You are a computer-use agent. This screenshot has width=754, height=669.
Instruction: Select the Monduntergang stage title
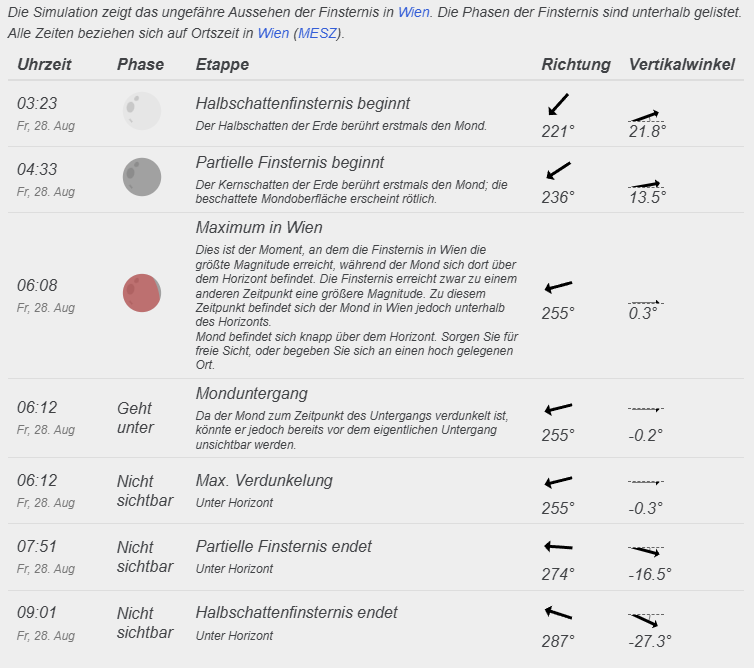coord(251,393)
